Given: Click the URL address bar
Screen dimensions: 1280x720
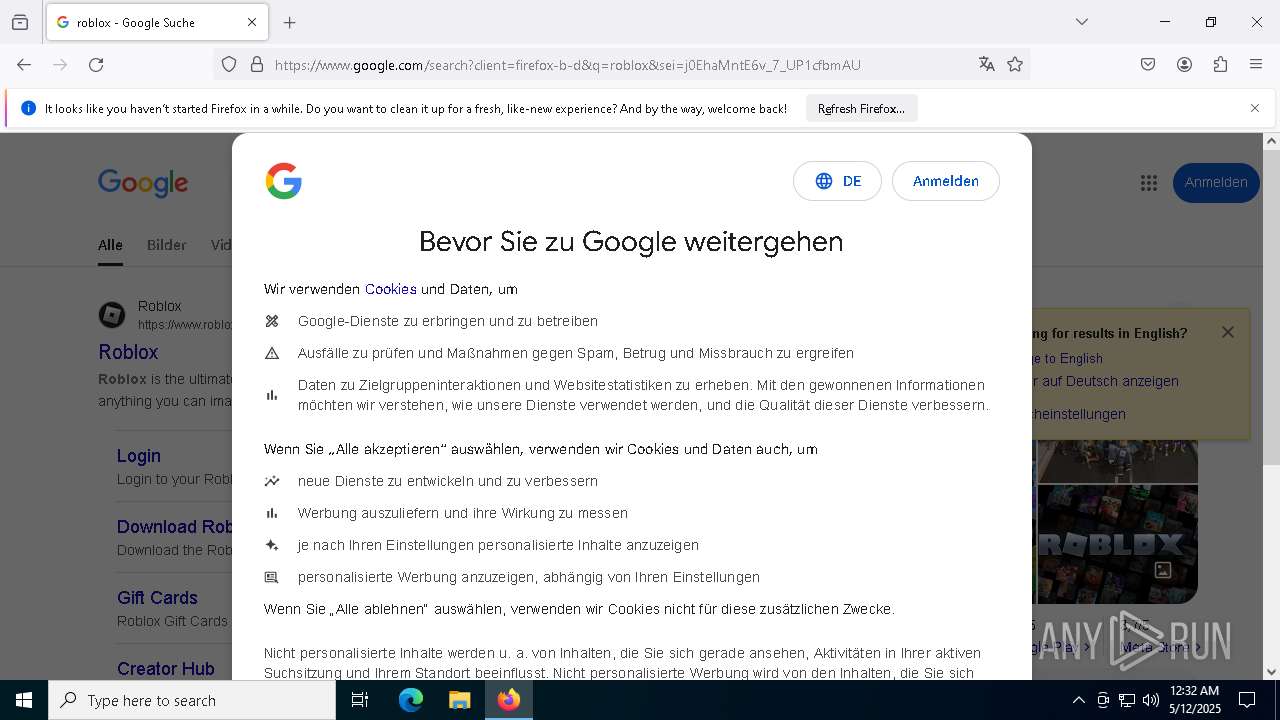Looking at the screenshot, I should coord(620,65).
